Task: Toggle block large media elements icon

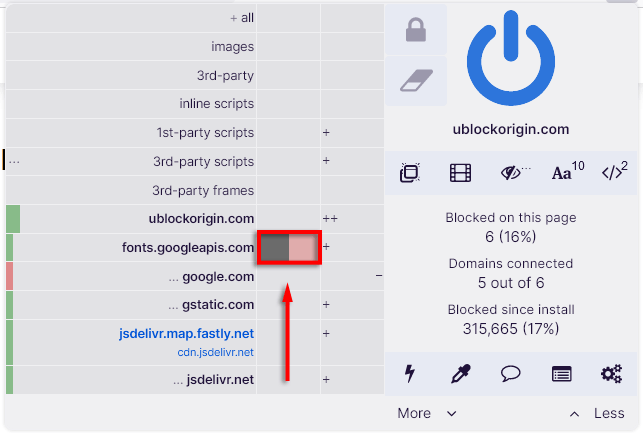Action: [460, 173]
